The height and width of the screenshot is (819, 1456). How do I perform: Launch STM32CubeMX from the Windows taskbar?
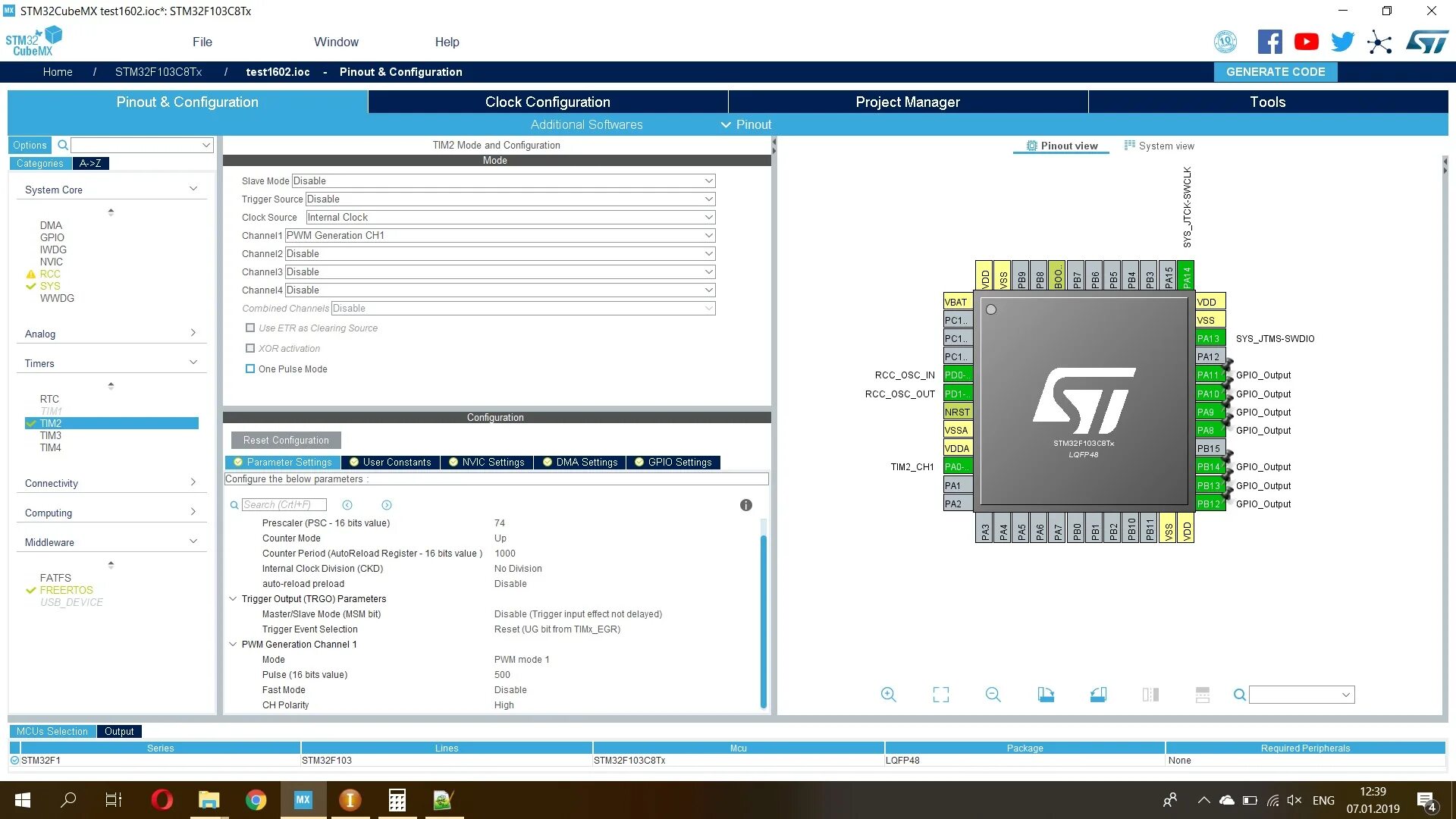pyautogui.click(x=303, y=800)
